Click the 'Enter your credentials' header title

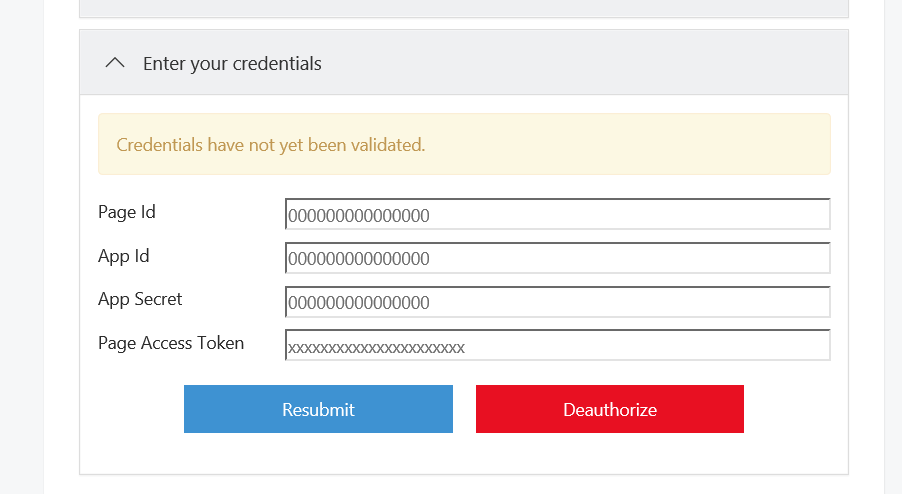click(x=232, y=63)
